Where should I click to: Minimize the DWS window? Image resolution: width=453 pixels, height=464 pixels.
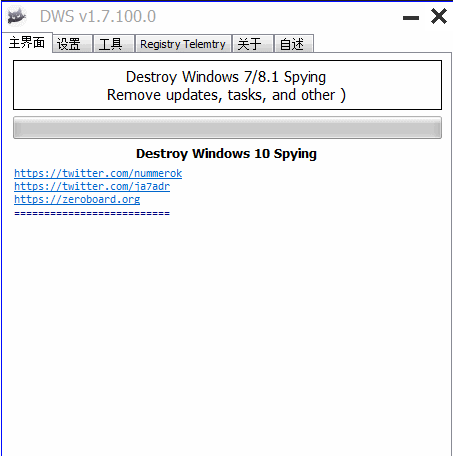(x=411, y=18)
